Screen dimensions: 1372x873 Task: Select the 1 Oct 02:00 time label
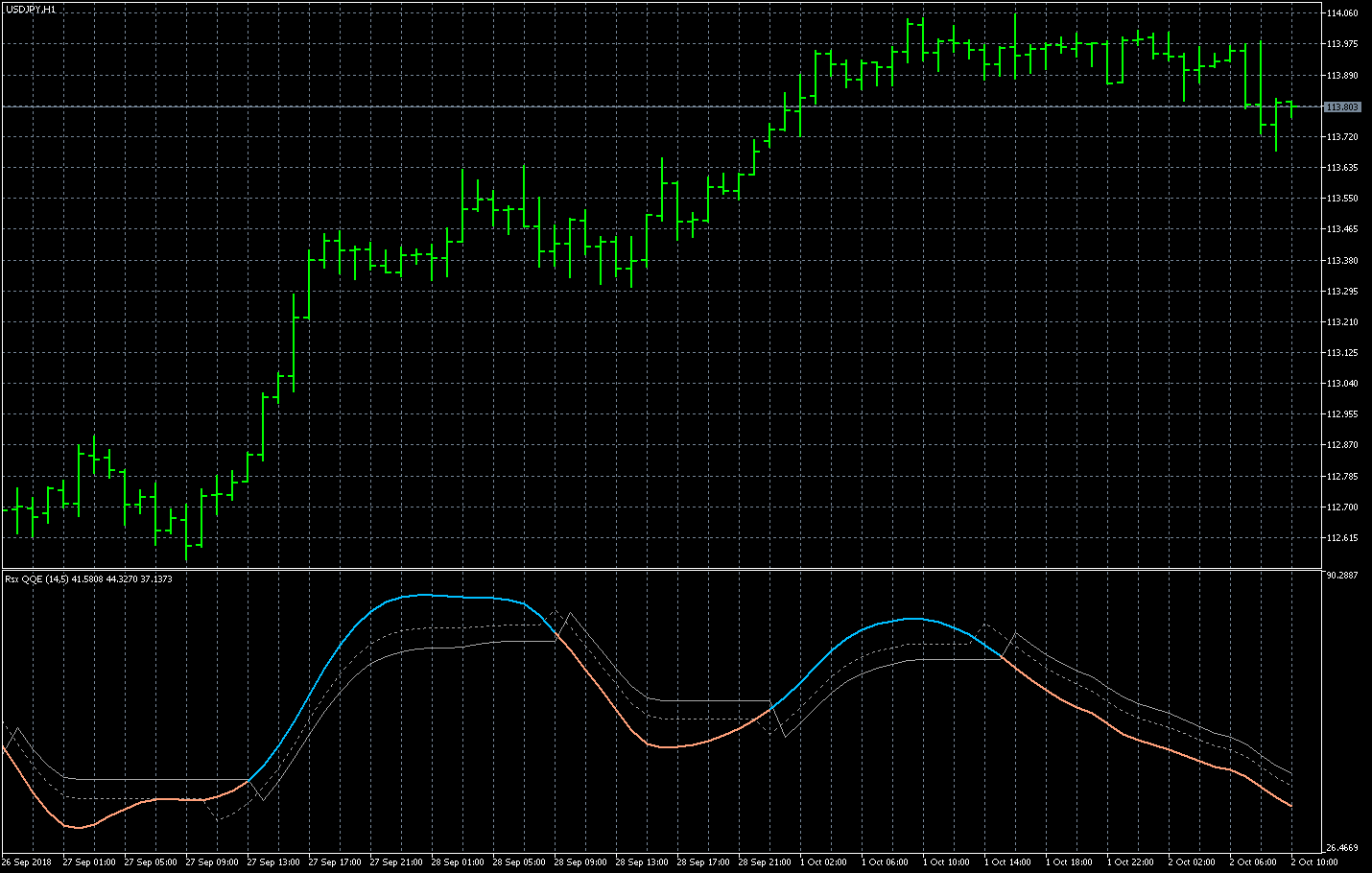823,862
